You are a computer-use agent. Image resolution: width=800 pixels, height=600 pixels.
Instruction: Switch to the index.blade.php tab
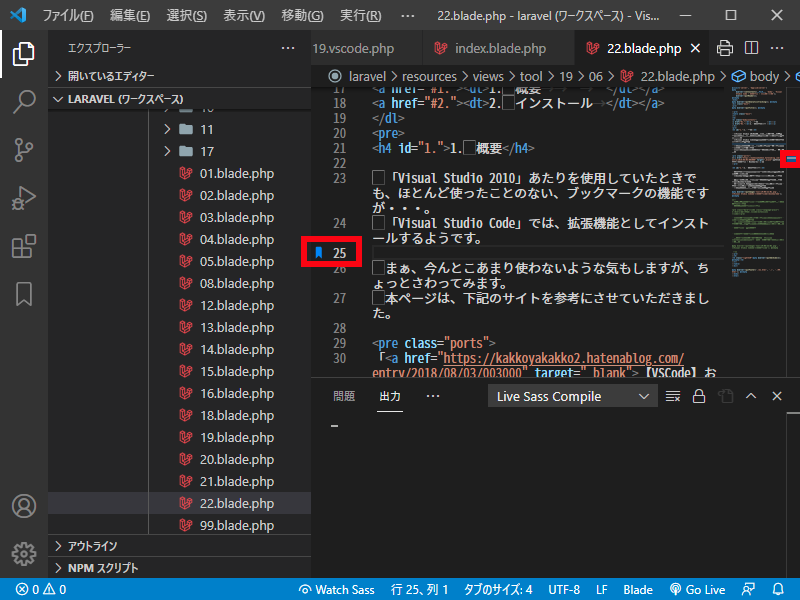coord(499,48)
